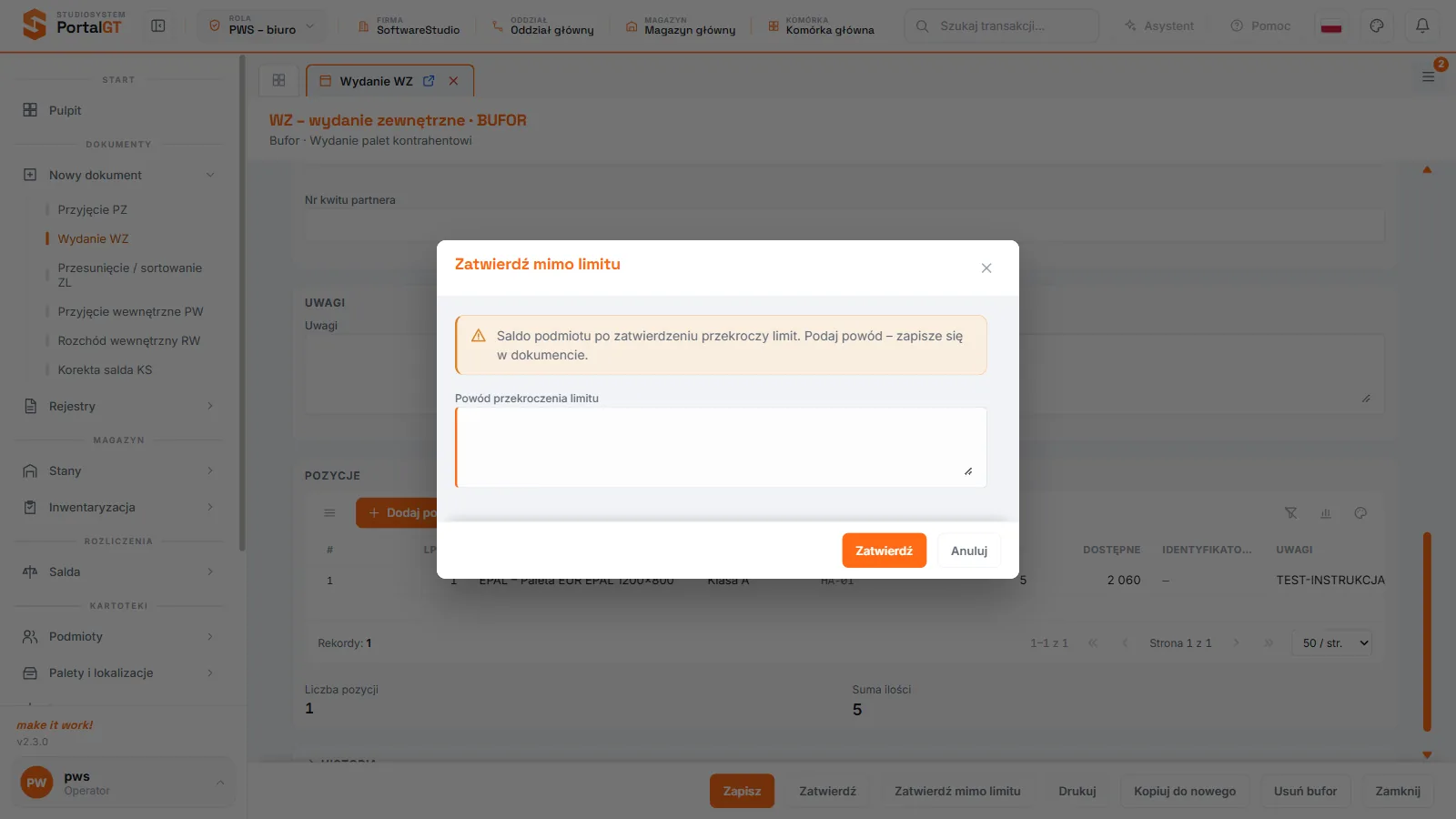Viewport: 1456px width, 819px height.
Task: Click Anuluj in the dialog
Action: point(969,551)
